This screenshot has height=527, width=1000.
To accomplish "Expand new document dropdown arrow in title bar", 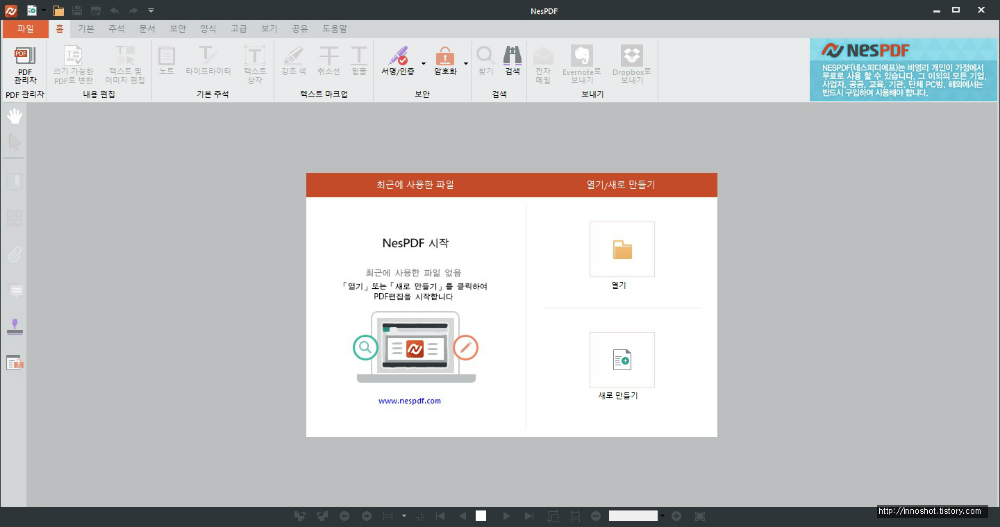I will (x=43, y=10).
